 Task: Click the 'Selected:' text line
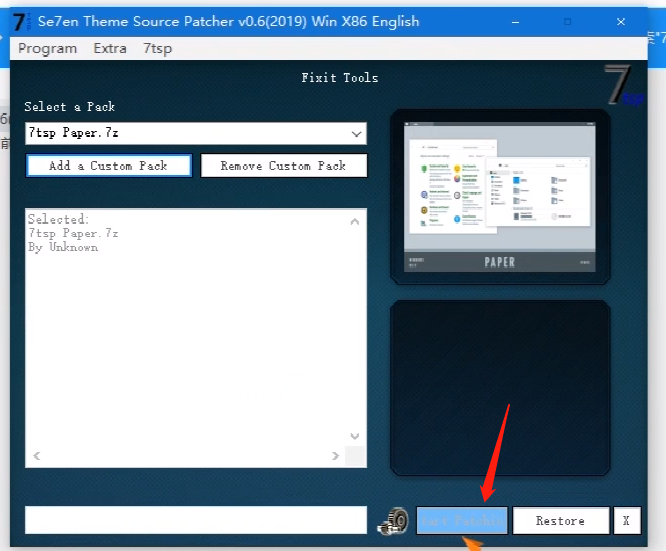tap(58, 219)
